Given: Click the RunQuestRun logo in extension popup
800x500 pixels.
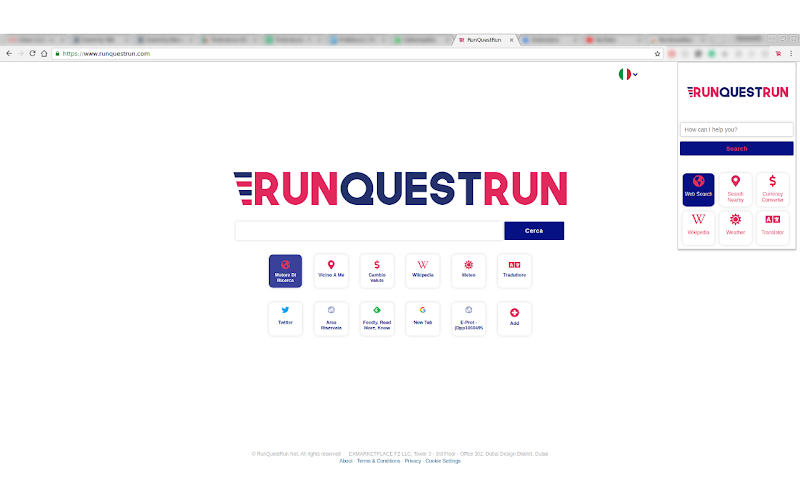Looking at the screenshot, I should (737, 92).
